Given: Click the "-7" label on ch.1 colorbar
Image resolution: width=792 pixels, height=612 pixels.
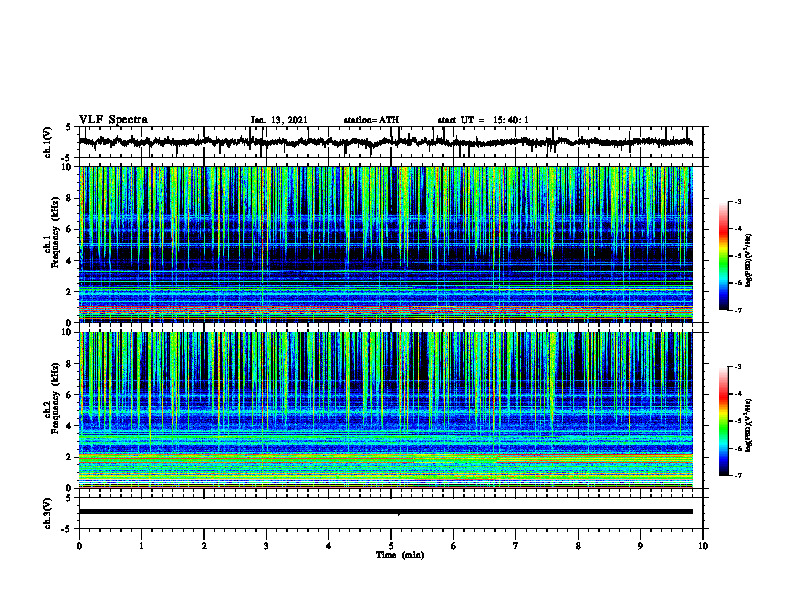Looking at the screenshot, I should (738, 310).
